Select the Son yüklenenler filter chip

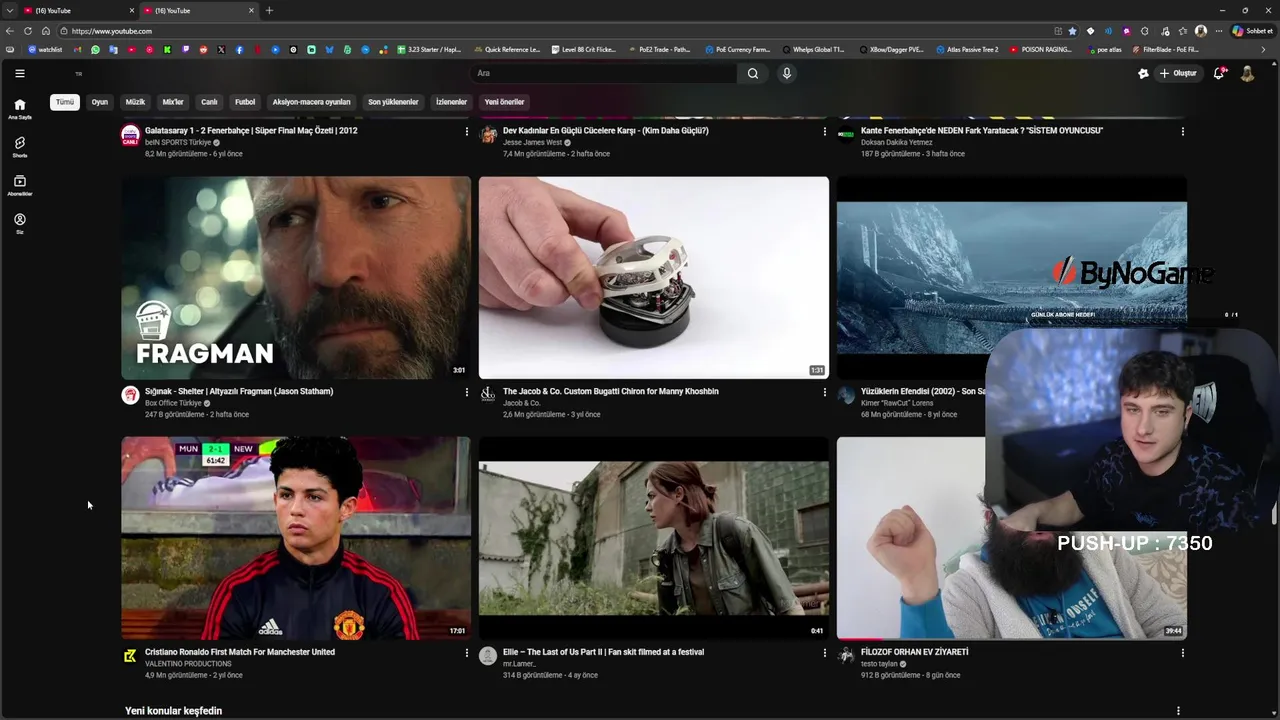coord(393,102)
